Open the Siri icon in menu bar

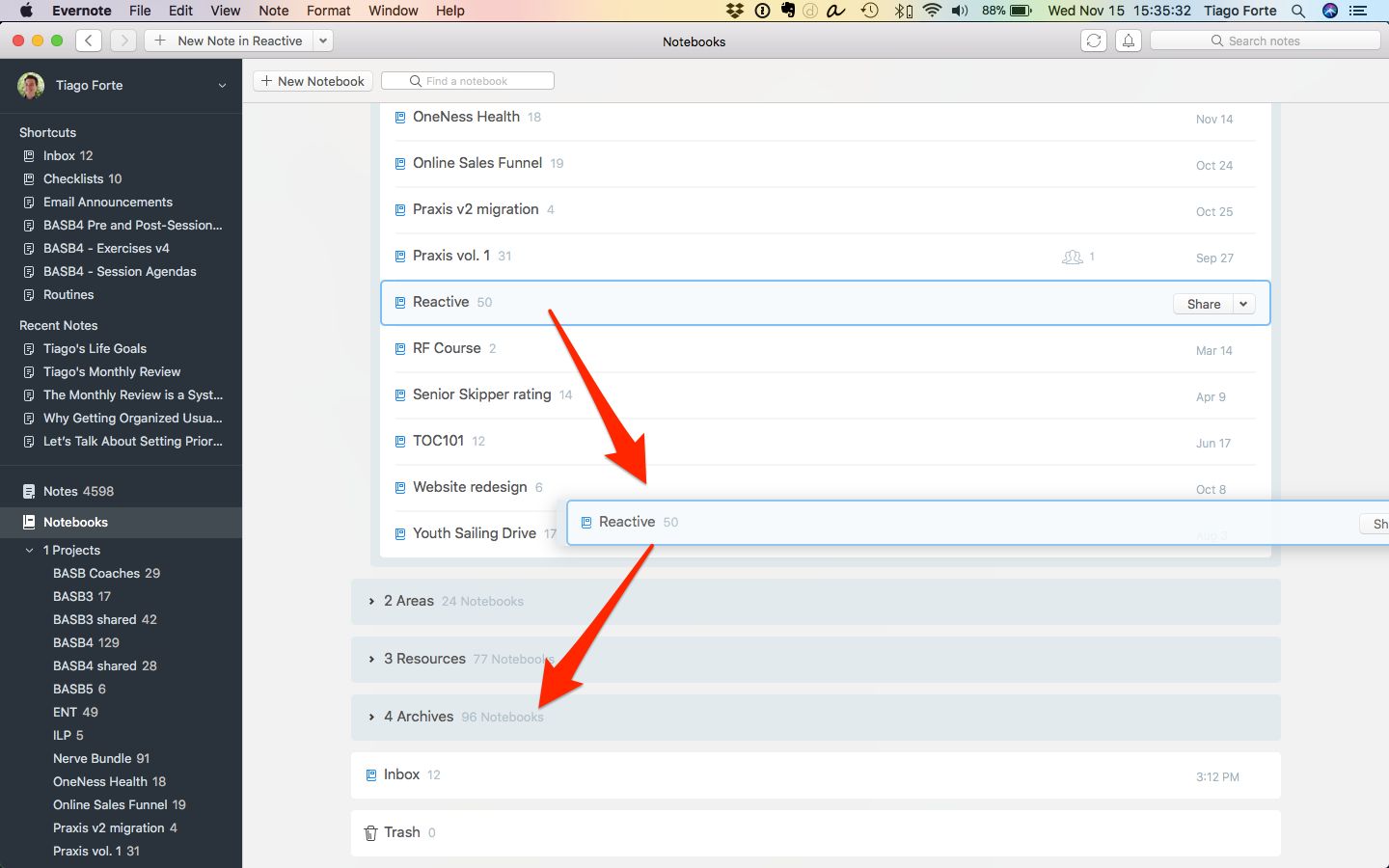1330,11
